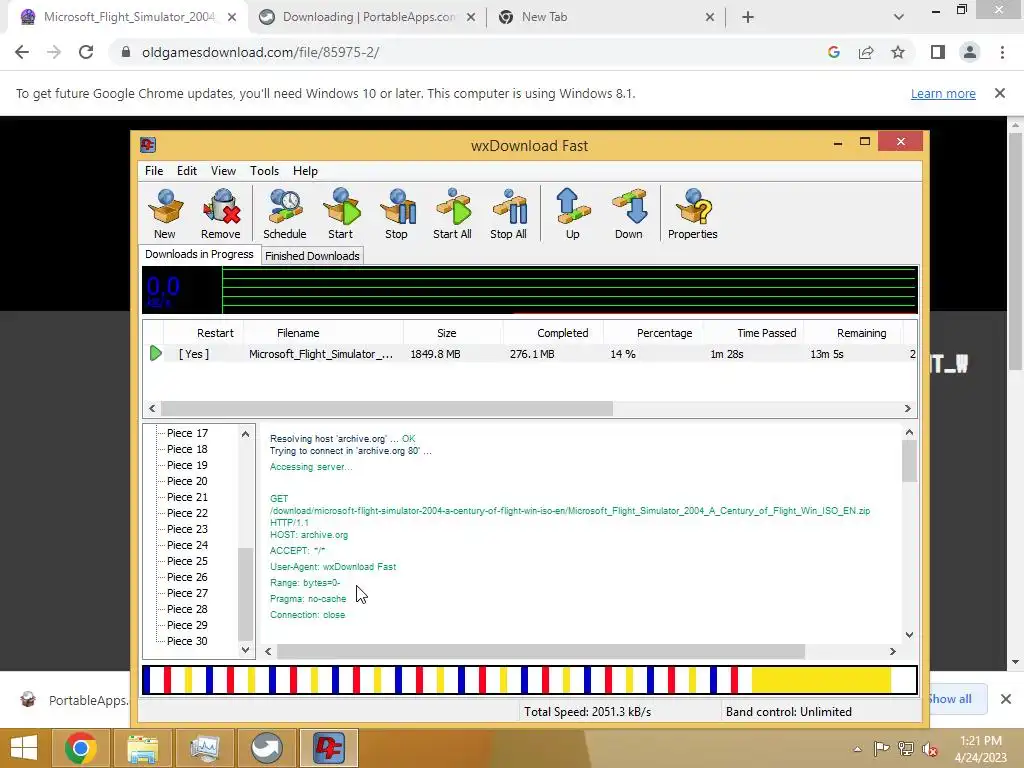Image resolution: width=1024 pixels, height=768 pixels.
Task: Open the Schedule toolbar icon
Action: 285,214
